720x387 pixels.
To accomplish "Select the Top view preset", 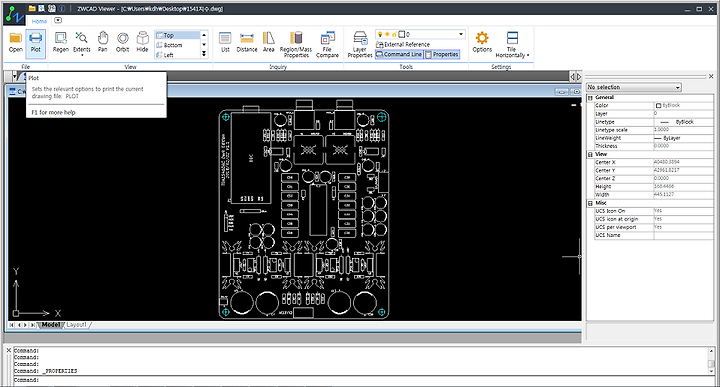I will 177,35.
